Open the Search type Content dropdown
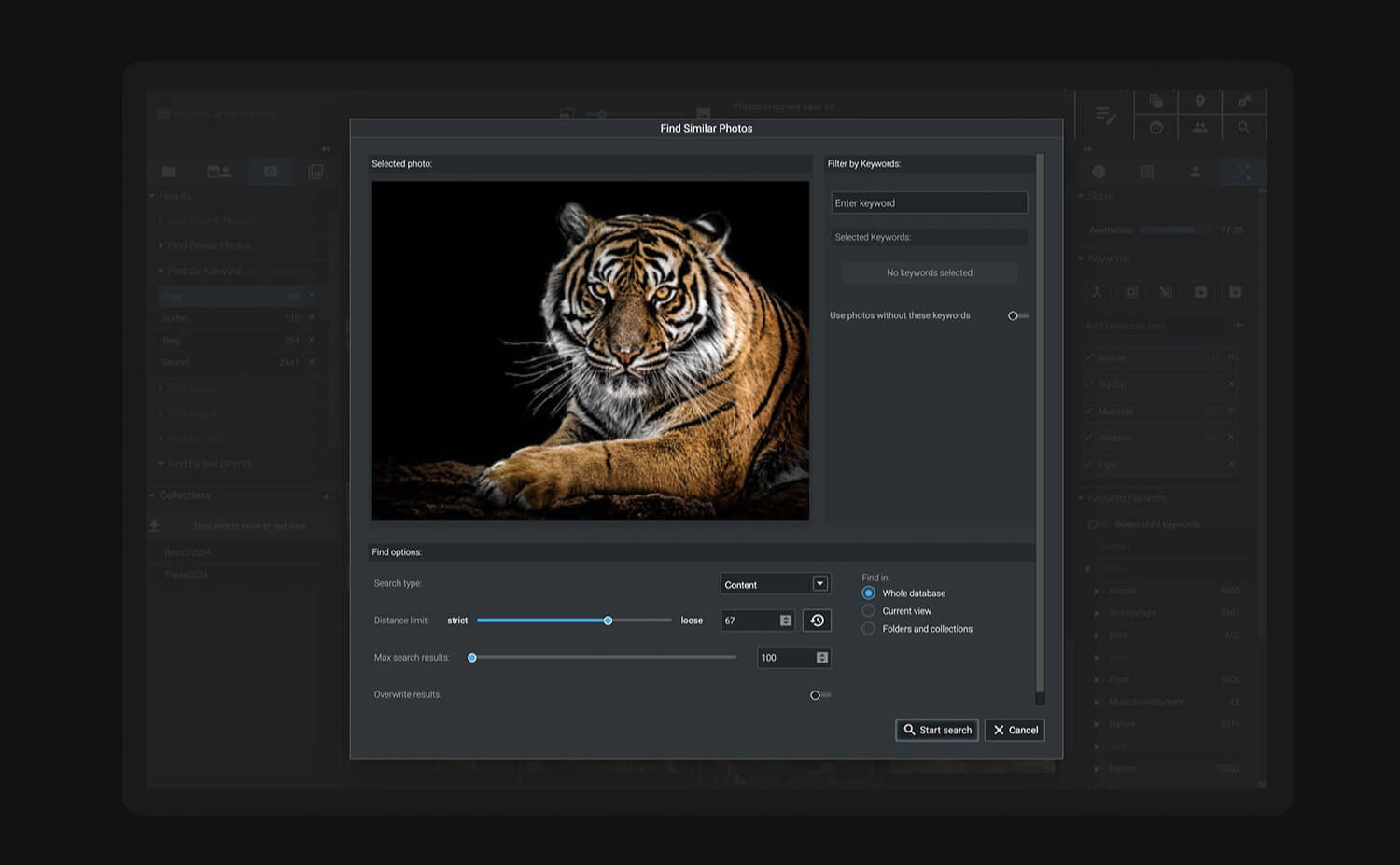Viewport: 1400px width, 865px height. coord(775,584)
